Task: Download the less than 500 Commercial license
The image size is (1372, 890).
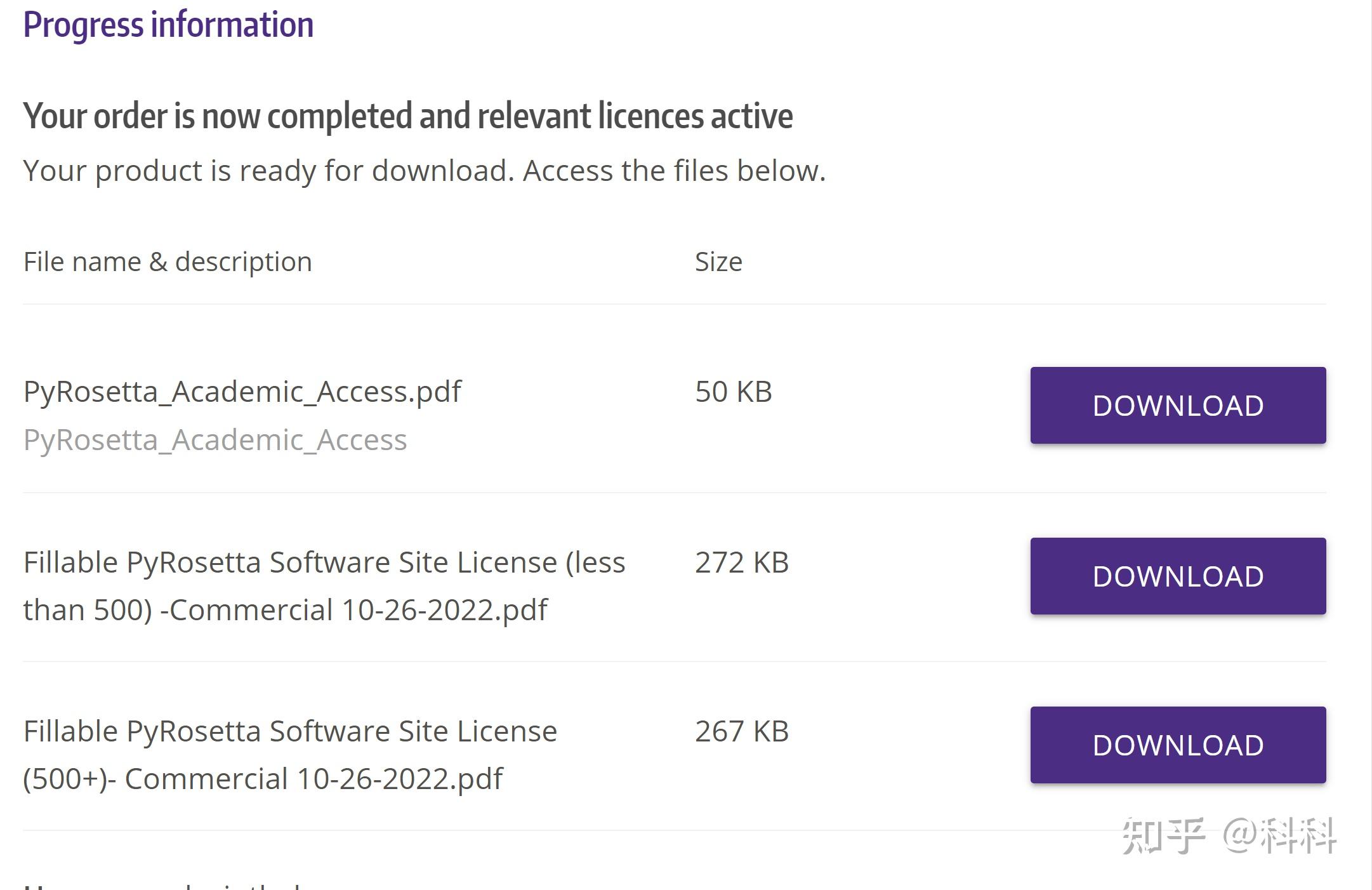Action: [x=1177, y=576]
